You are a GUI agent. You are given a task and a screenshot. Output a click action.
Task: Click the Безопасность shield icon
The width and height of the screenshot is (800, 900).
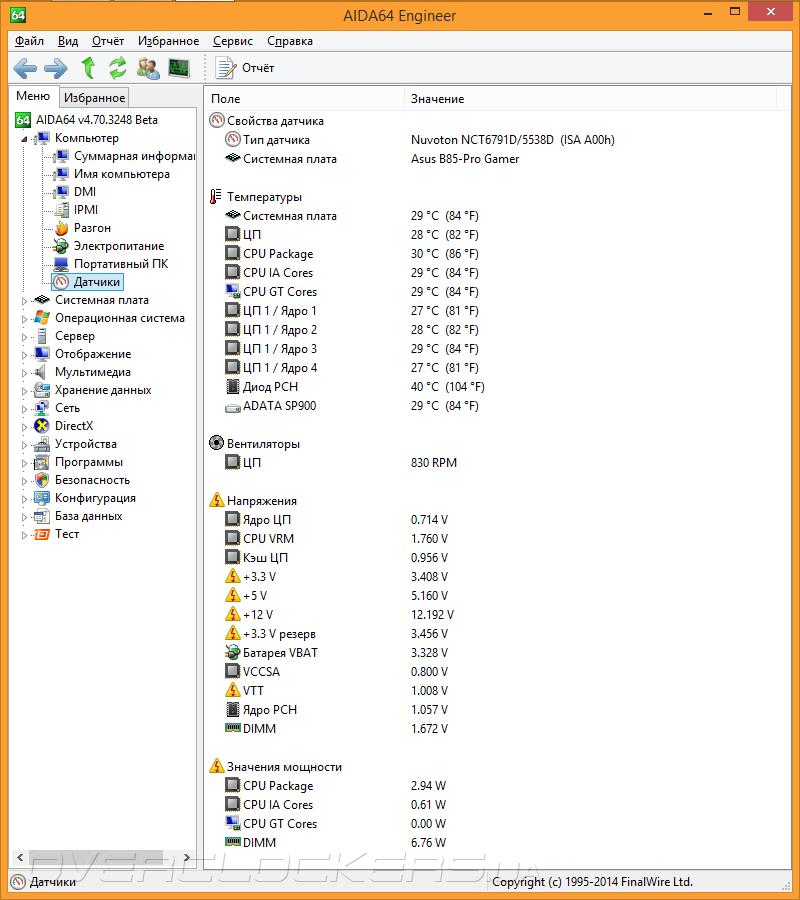point(42,480)
